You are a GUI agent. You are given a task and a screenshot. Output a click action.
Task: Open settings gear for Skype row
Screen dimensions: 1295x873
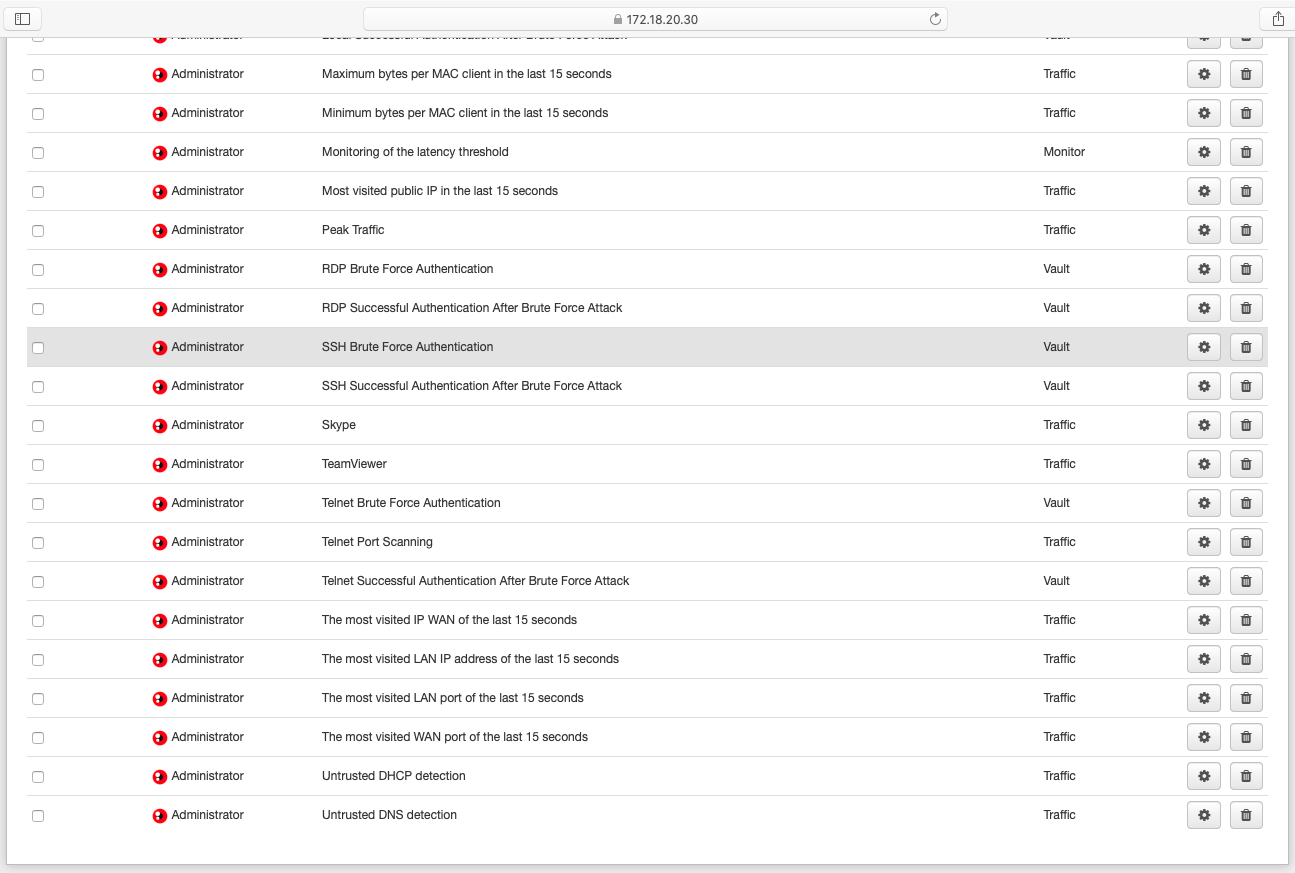[1204, 425]
